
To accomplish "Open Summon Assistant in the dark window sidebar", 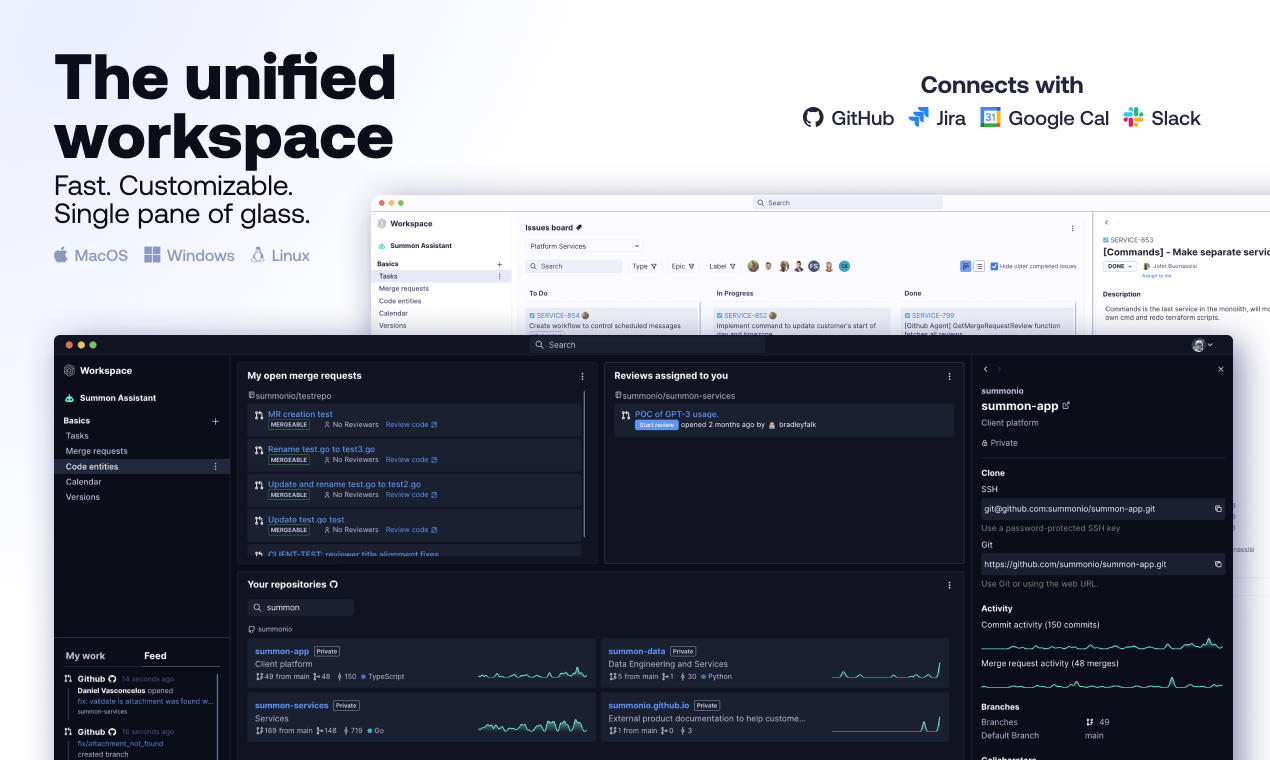I will tap(110, 398).
